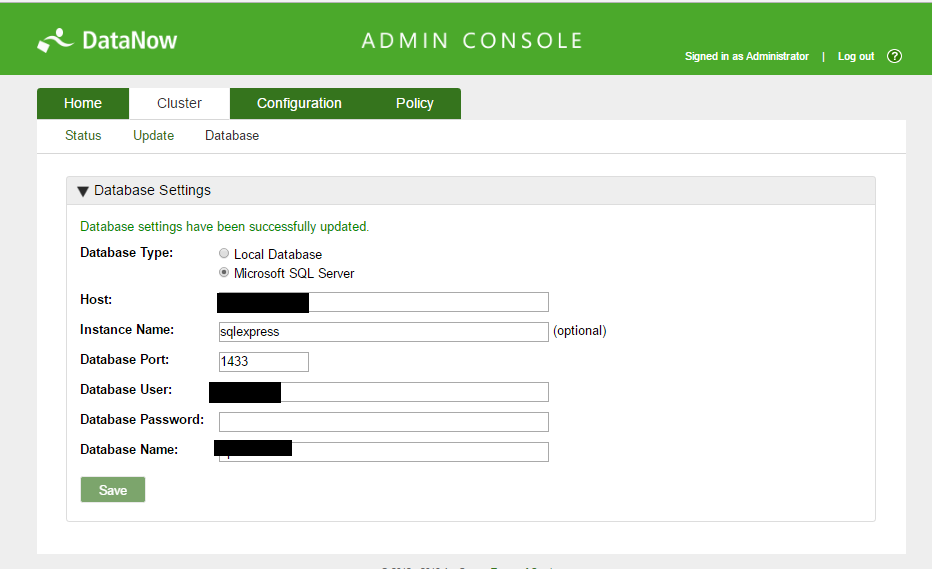
Task: Choose the Local Database radio option
Action: tap(224, 254)
